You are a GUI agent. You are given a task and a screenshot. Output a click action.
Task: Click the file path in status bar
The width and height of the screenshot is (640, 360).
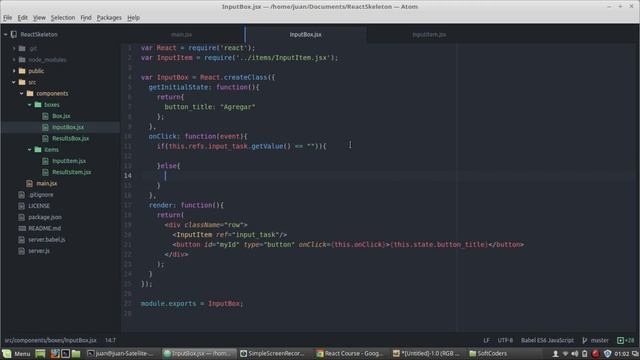[51, 340]
